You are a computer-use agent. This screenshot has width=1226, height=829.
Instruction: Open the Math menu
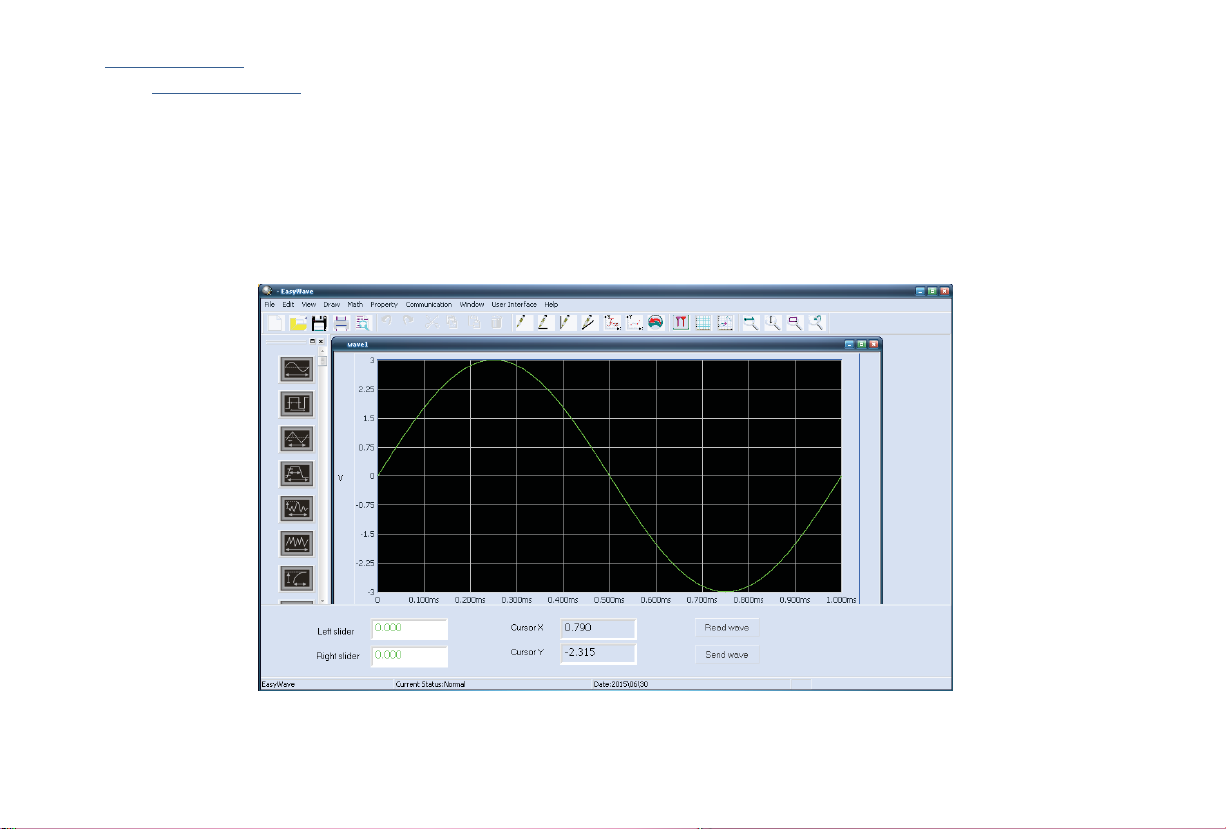tap(355, 304)
